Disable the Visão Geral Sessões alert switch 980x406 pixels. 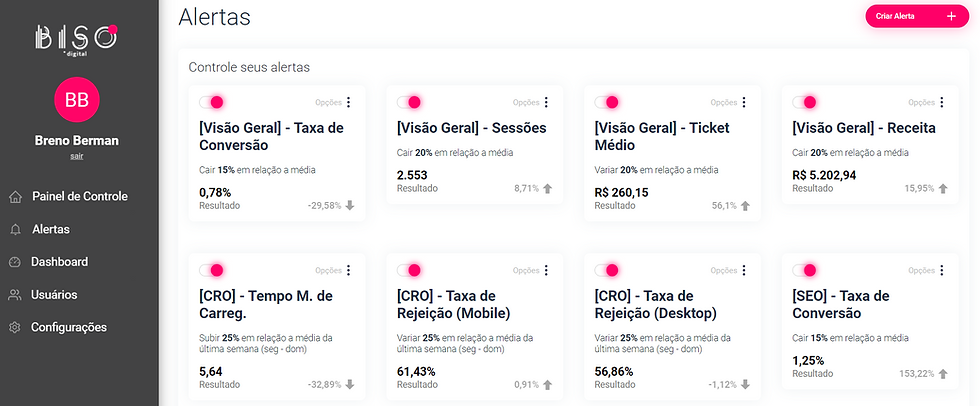409,102
